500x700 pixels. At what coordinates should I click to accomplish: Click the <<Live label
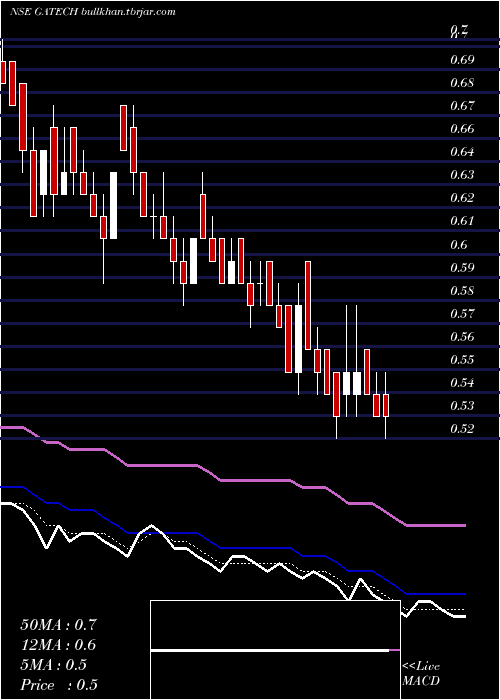pyautogui.click(x=421, y=667)
